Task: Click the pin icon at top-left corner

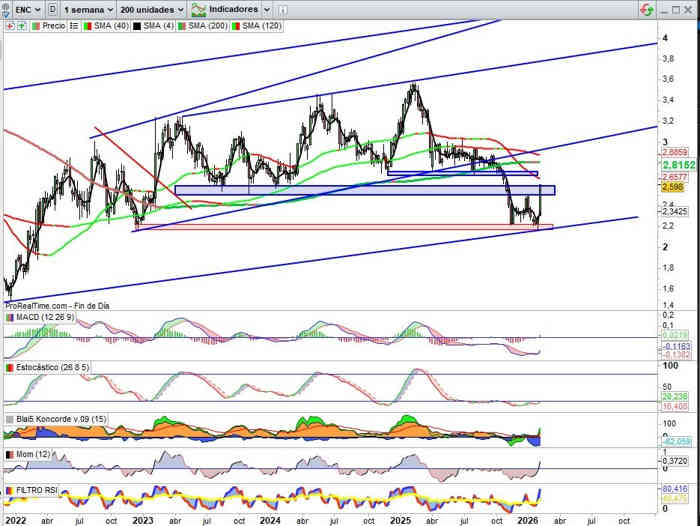Action: tap(7, 9)
